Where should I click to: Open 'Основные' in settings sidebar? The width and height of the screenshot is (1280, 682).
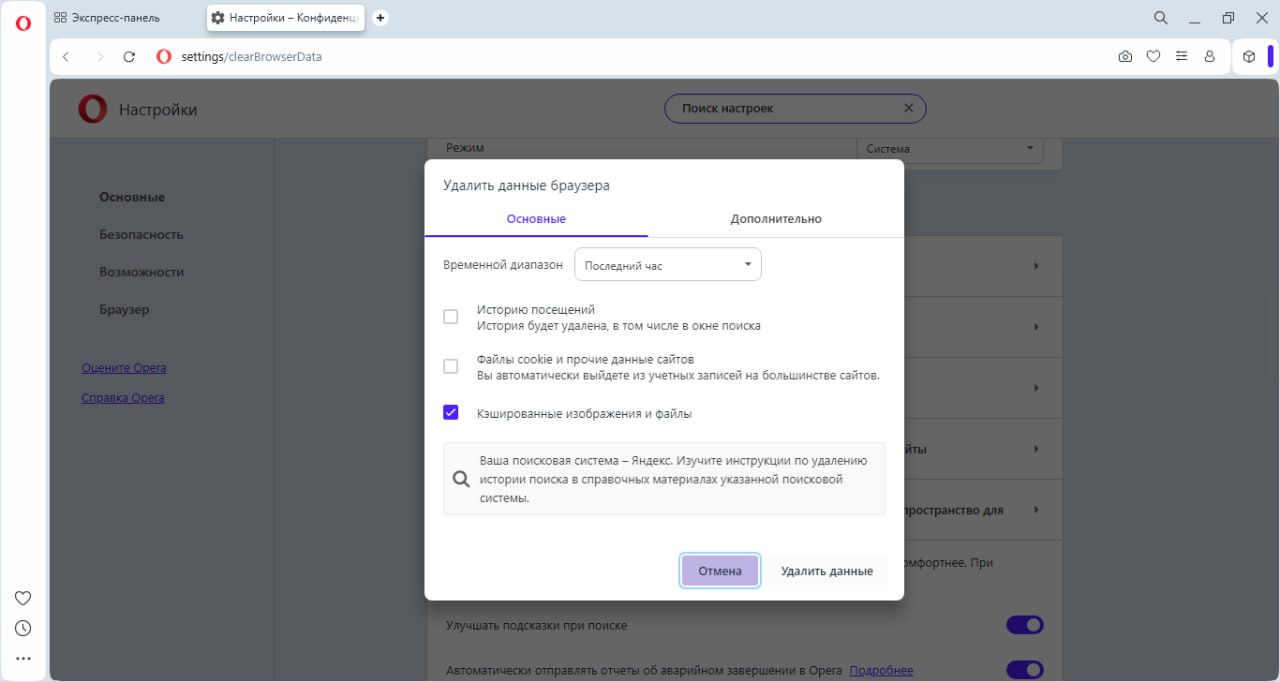click(132, 197)
